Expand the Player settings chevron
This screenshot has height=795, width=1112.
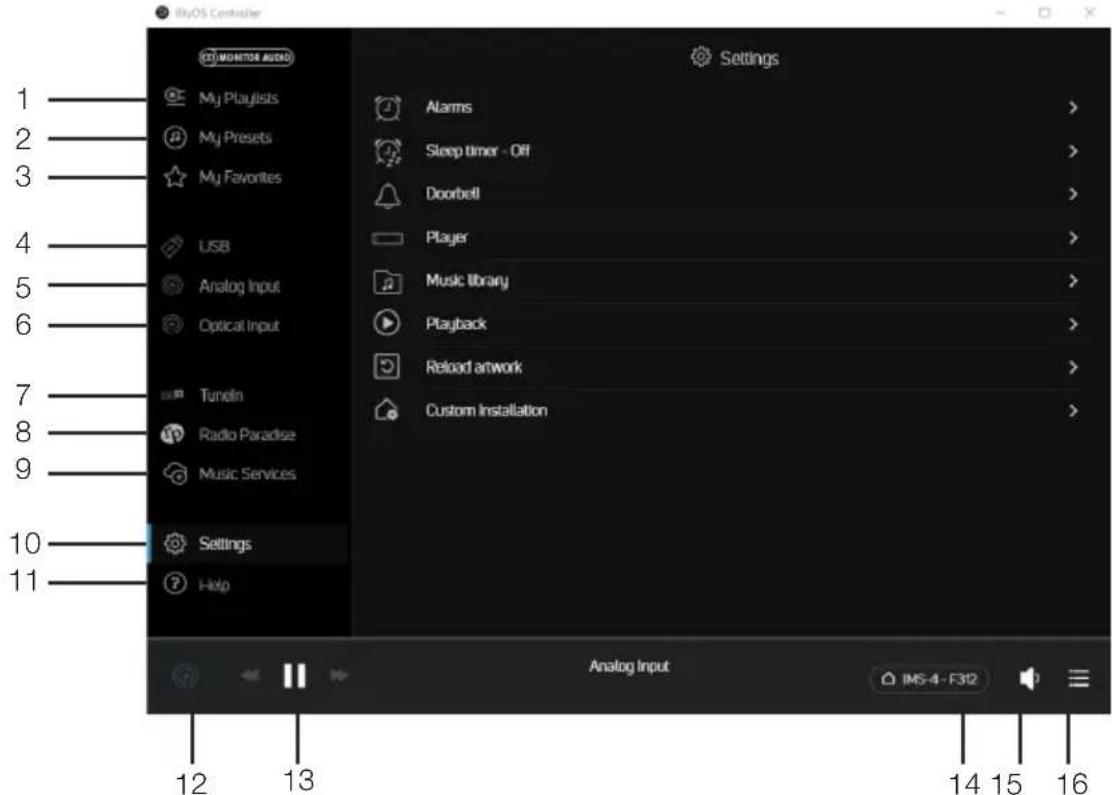click(x=1073, y=238)
